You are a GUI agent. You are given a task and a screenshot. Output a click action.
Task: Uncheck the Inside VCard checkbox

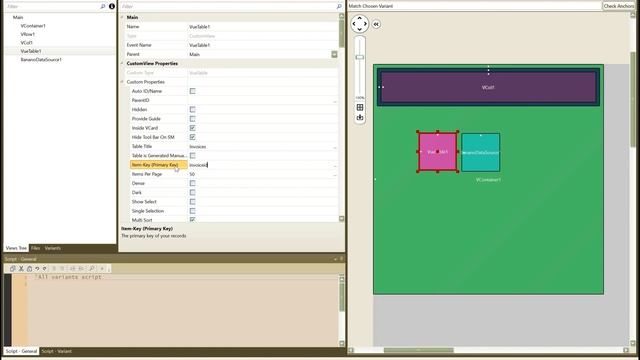click(193, 128)
